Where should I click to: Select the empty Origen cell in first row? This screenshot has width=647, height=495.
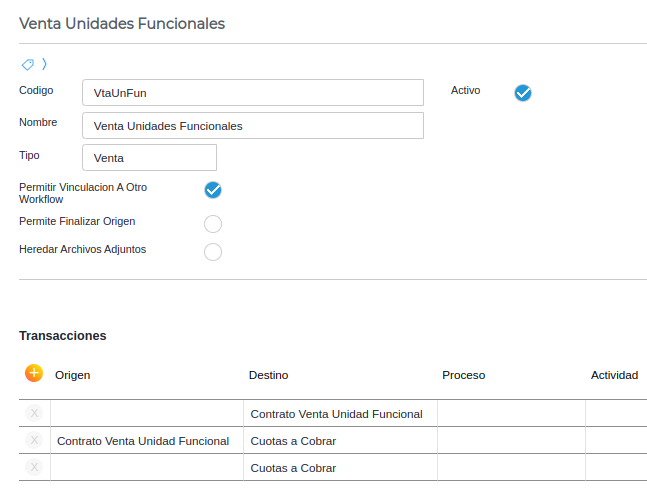coord(147,413)
